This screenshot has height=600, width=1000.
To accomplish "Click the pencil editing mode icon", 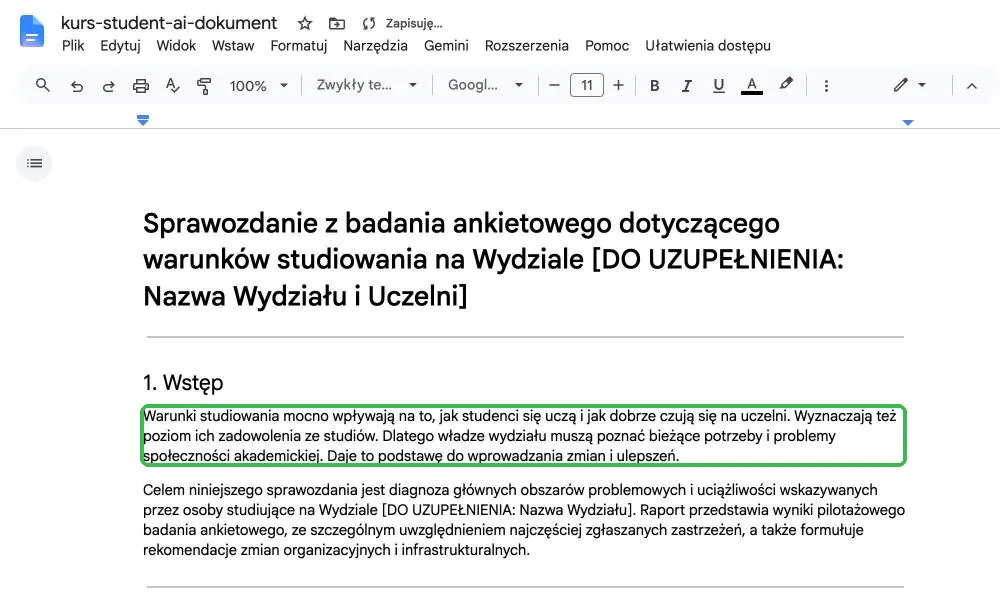I will [x=901, y=85].
